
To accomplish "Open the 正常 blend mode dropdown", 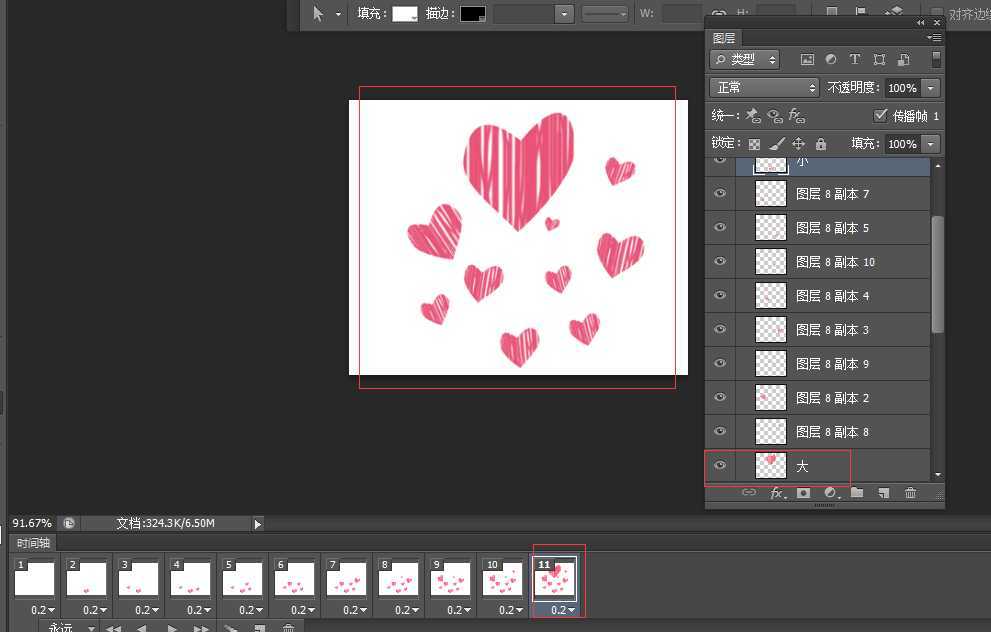I will click(x=764, y=88).
